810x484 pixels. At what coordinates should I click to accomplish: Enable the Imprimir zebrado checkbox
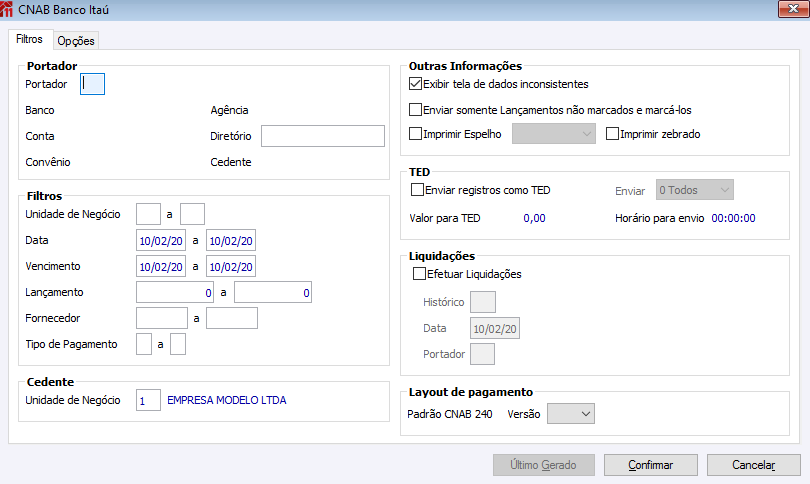[612, 134]
